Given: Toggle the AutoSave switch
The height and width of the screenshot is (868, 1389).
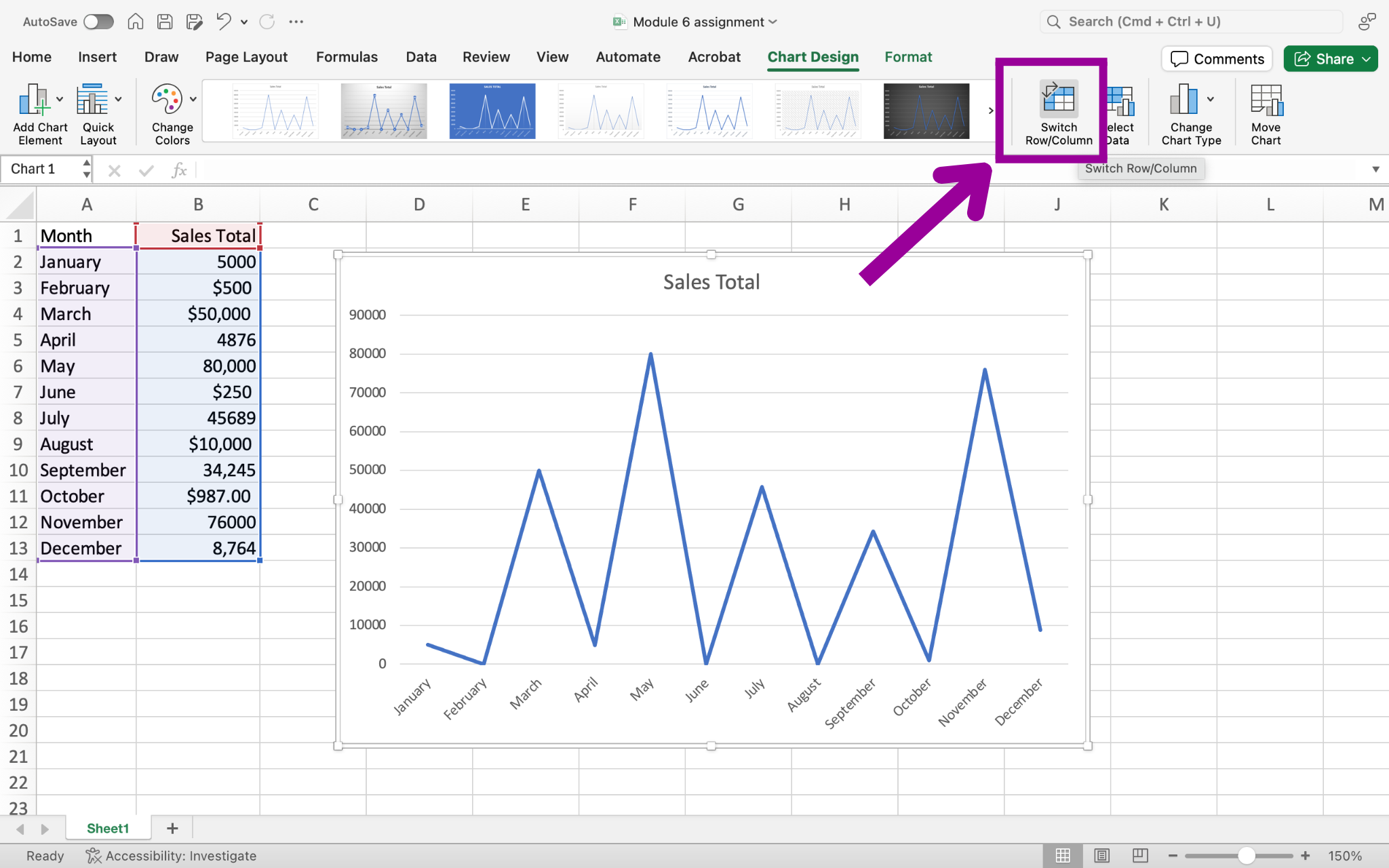Looking at the screenshot, I should click(98, 22).
